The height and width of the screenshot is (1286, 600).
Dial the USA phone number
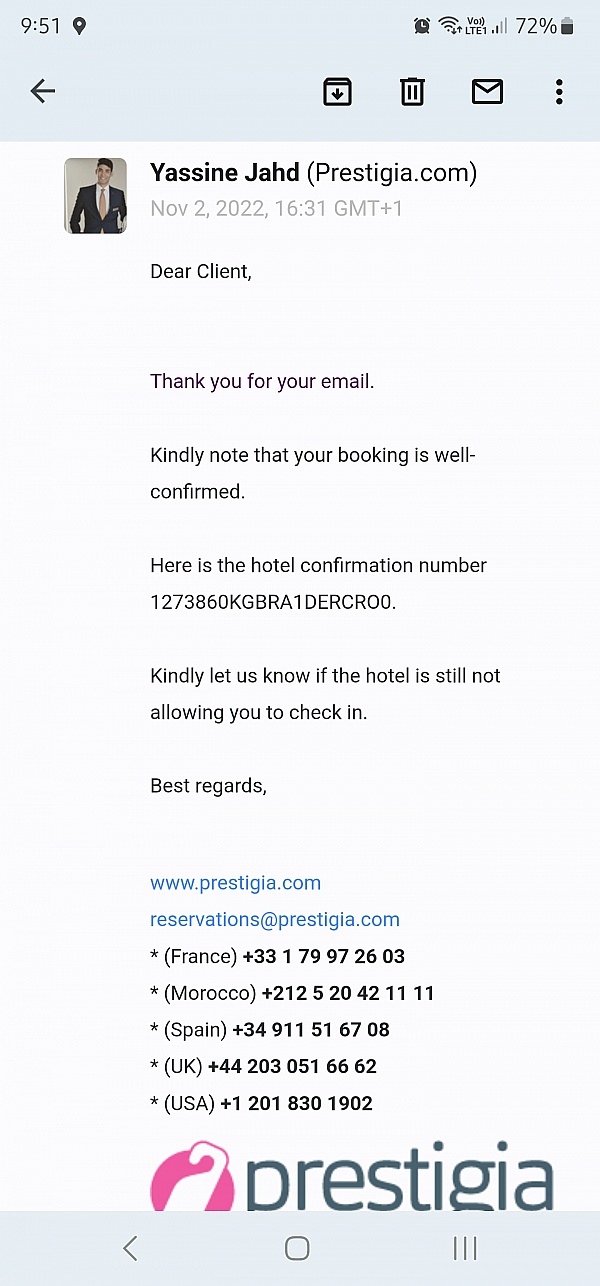[x=296, y=1104]
